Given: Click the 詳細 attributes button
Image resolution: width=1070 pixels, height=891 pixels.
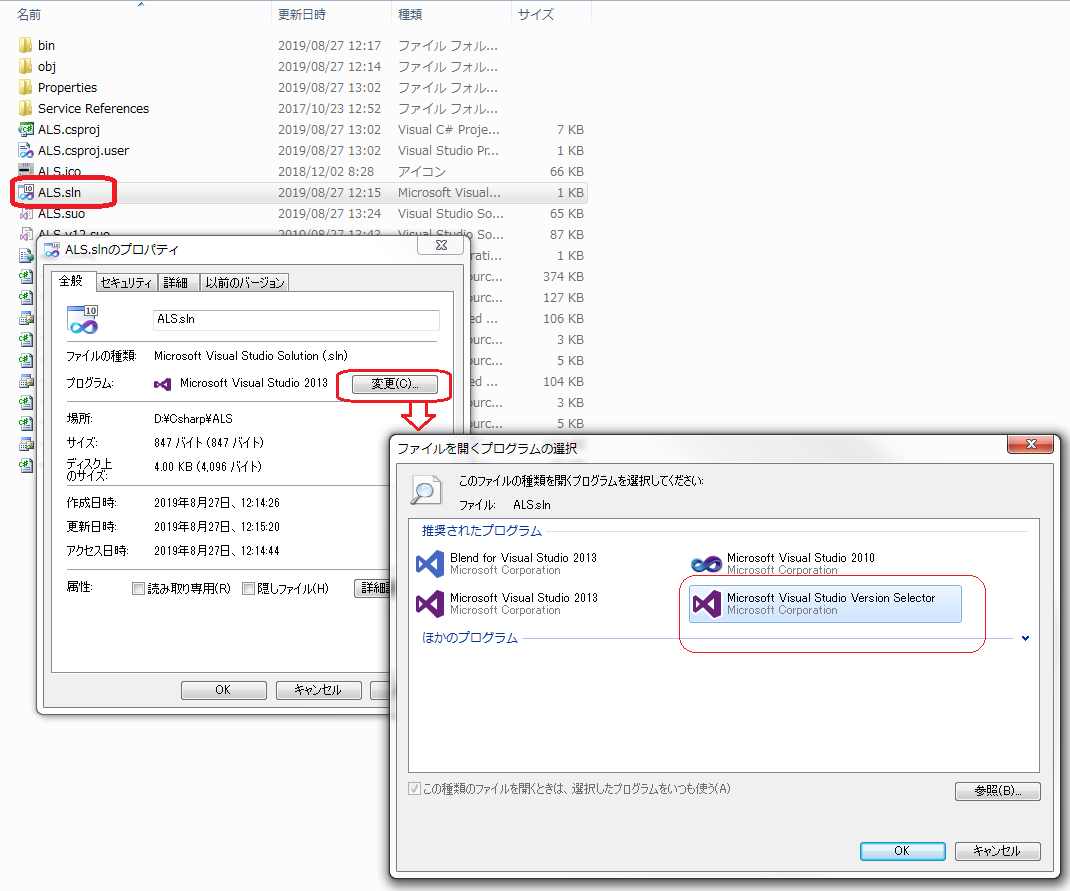Looking at the screenshot, I should point(372,588).
